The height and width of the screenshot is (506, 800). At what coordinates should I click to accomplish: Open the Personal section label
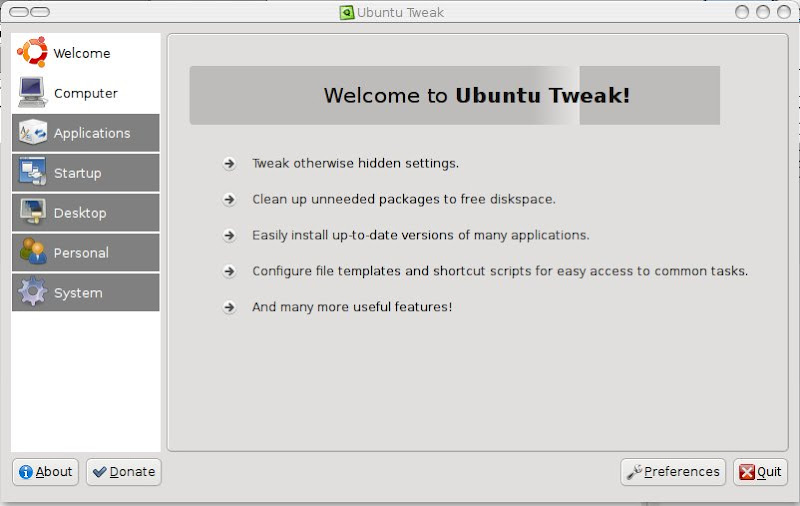[x=81, y=252]
